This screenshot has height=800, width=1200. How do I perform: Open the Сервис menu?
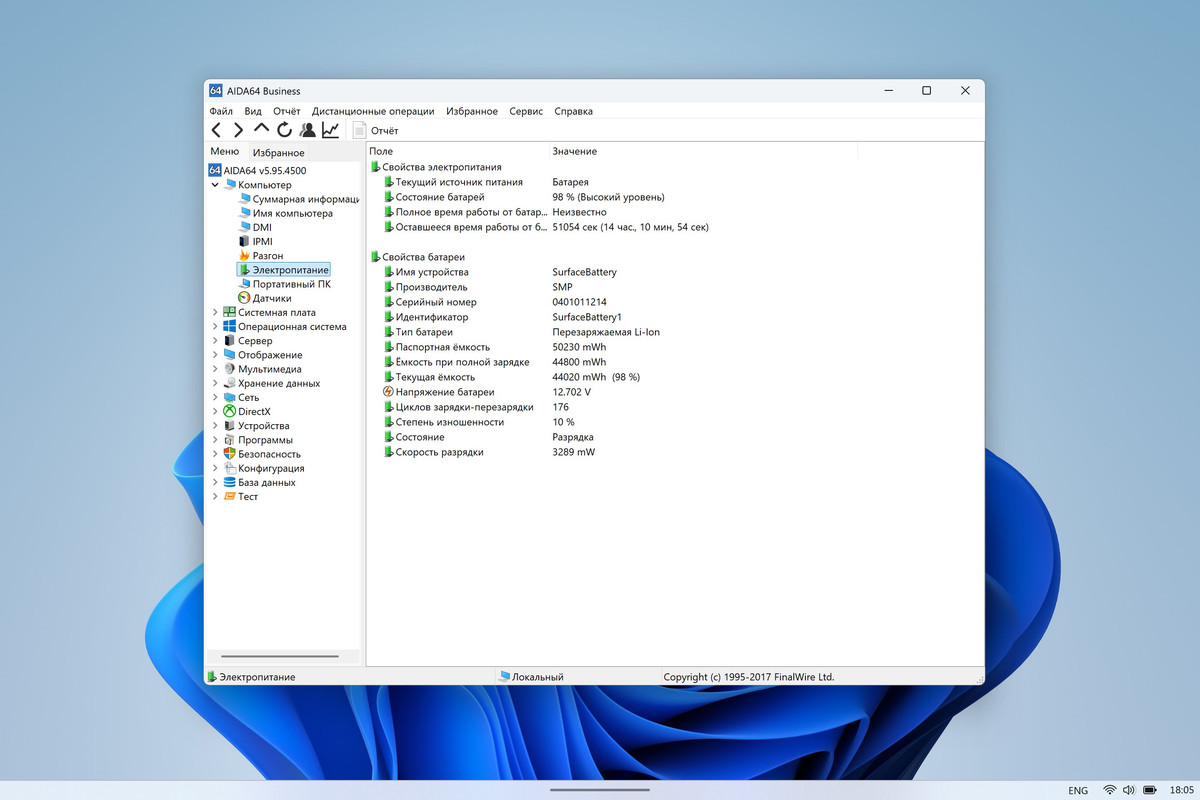526,111
